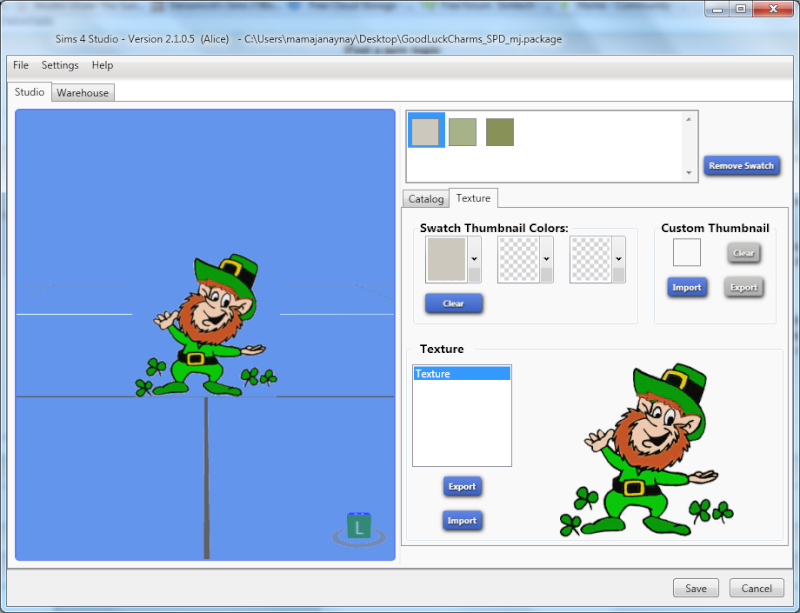The width and height of the screenshot is (800, 613).
Task: Open the third thumbnail color dropdown
Action: click(618, 259)
